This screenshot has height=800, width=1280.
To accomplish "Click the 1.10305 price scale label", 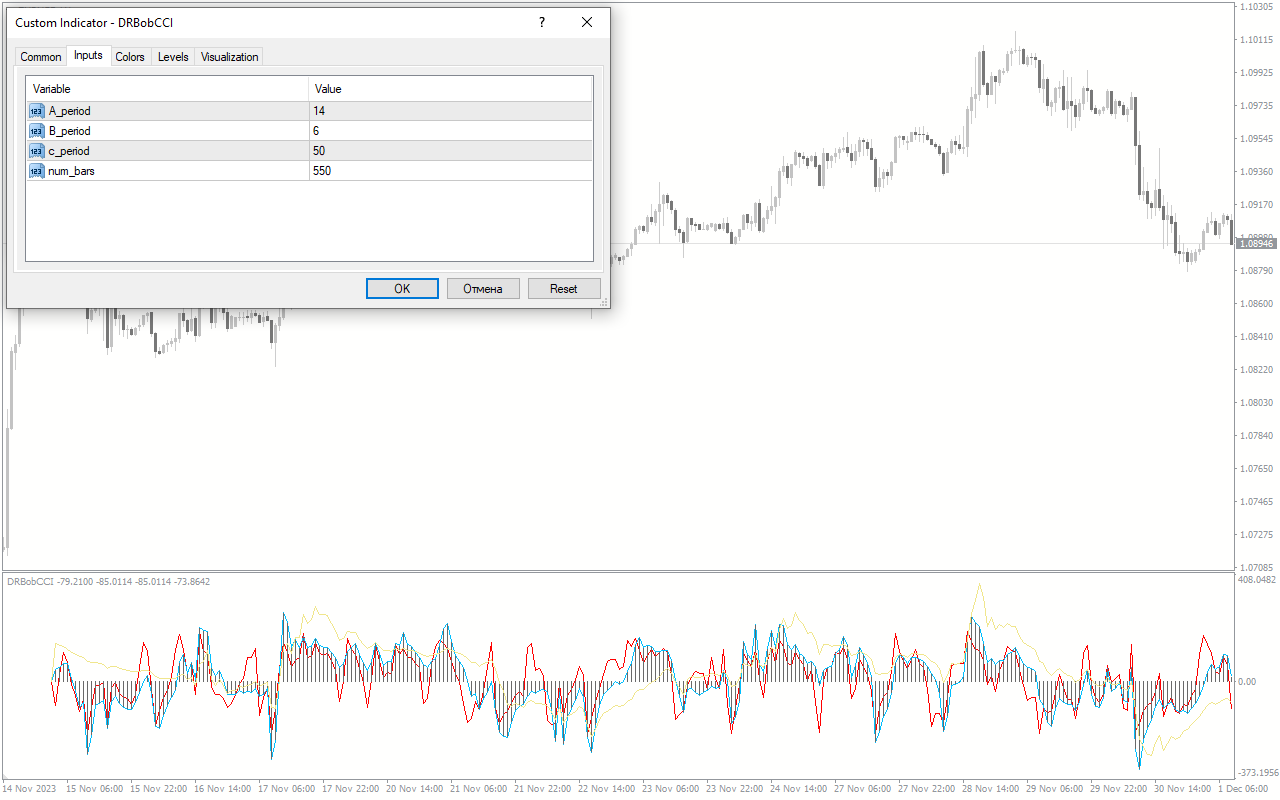I will (1256, 7).
